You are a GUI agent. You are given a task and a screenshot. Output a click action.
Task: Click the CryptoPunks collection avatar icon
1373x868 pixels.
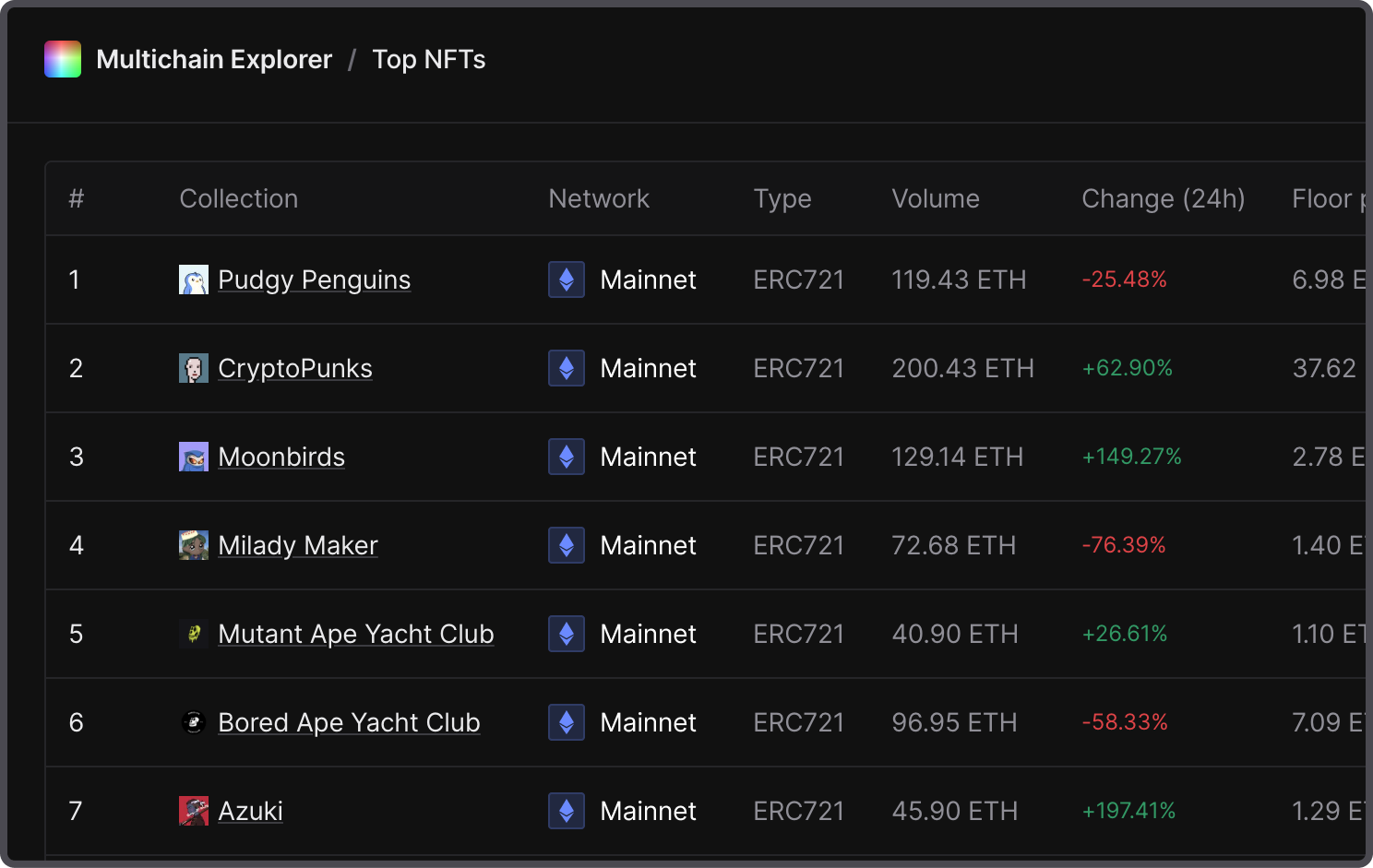pyautogui.click(x=194, y=368)
